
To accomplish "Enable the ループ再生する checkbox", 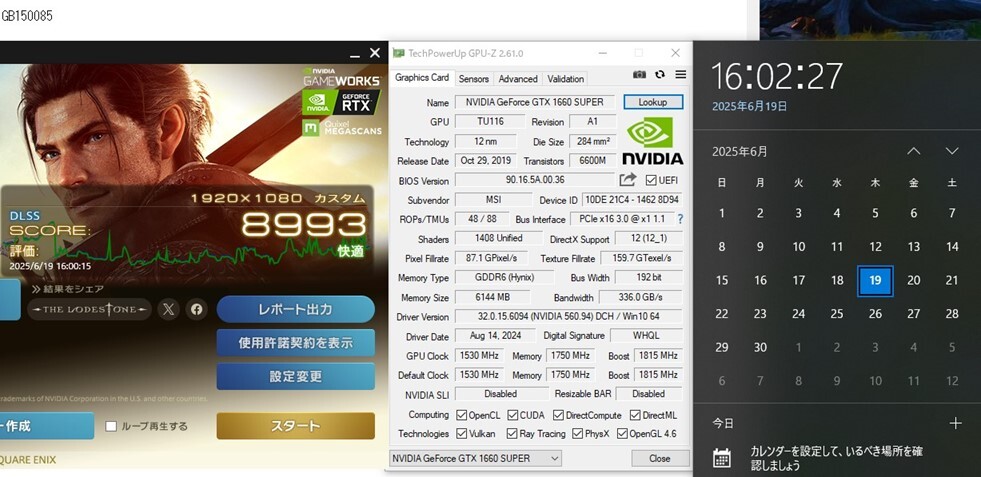I will [111, 426].
